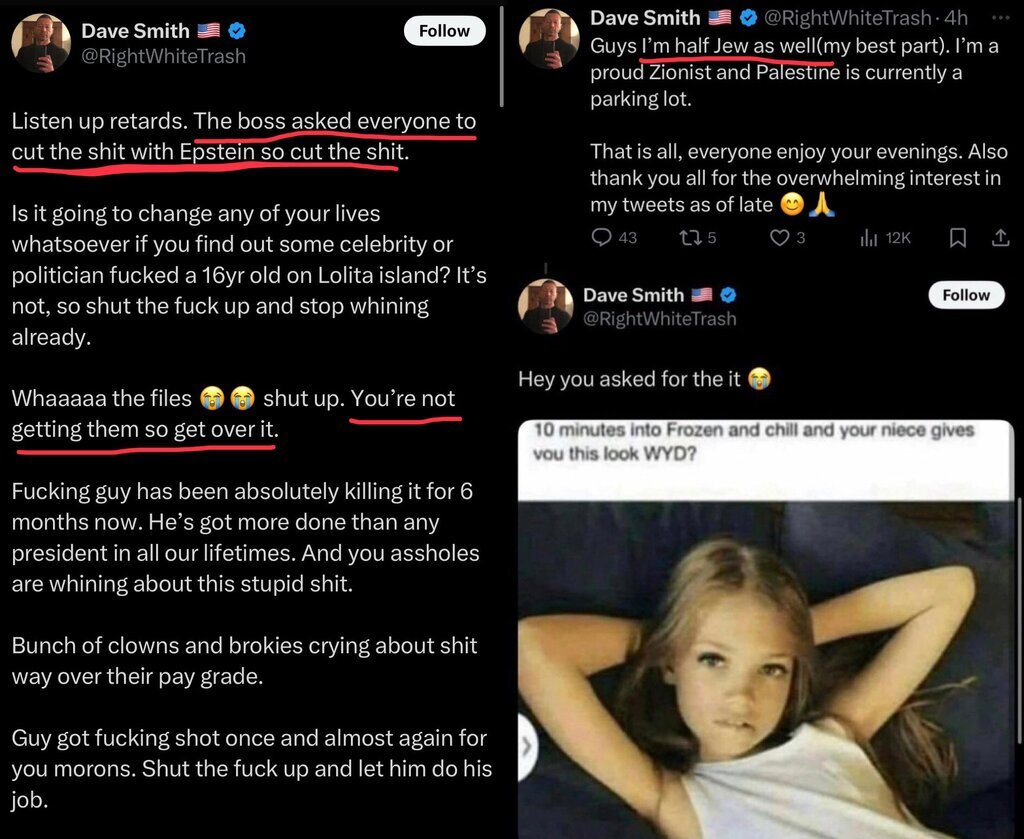Click the avatar on the bottom-right tweet
The width and height of the screenshot is (1024, 839).
tap(545, 306)
